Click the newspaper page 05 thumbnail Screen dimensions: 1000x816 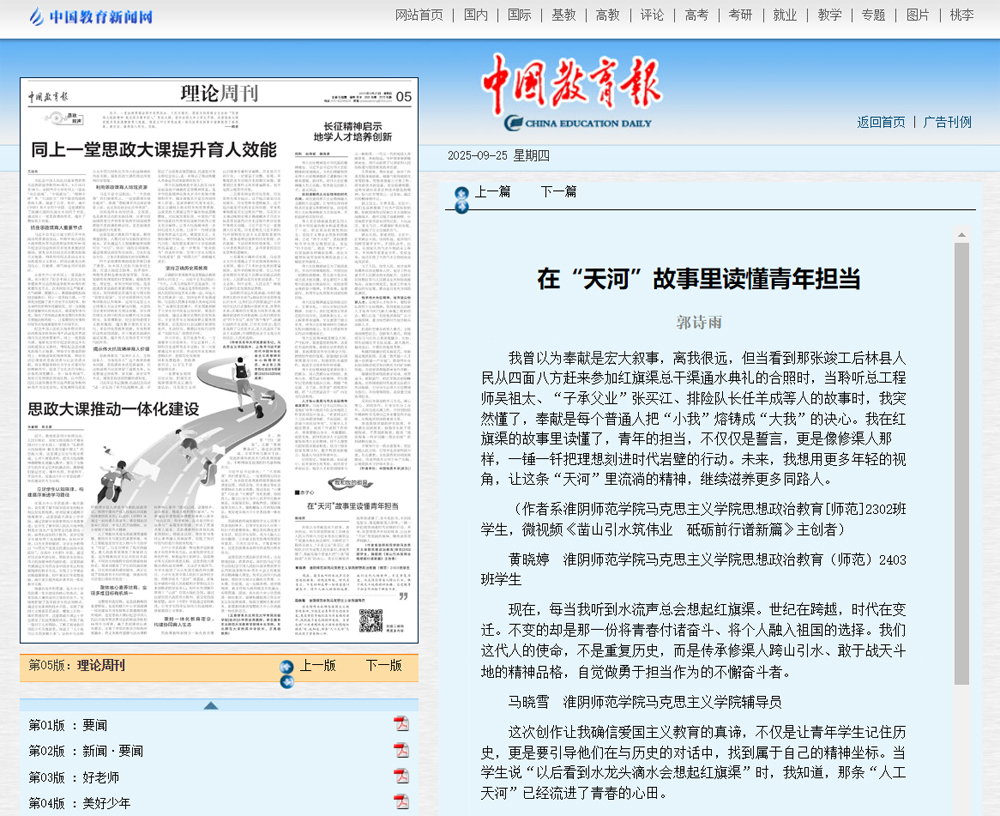(219, 360)
